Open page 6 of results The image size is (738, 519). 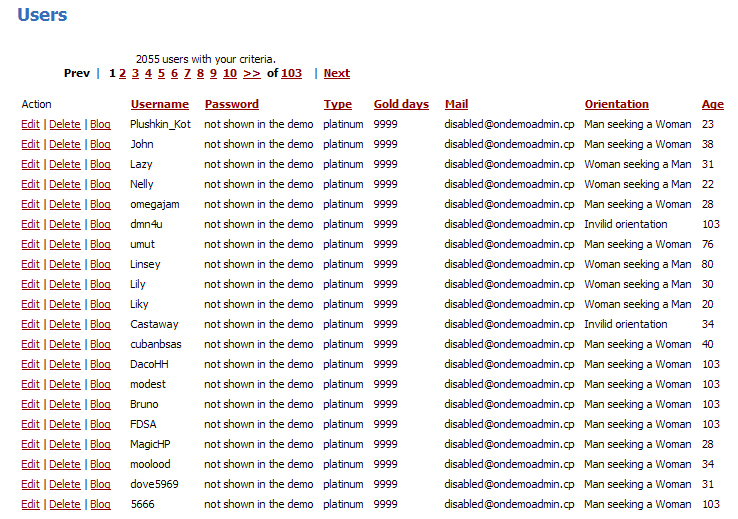(x=174, y=73)
